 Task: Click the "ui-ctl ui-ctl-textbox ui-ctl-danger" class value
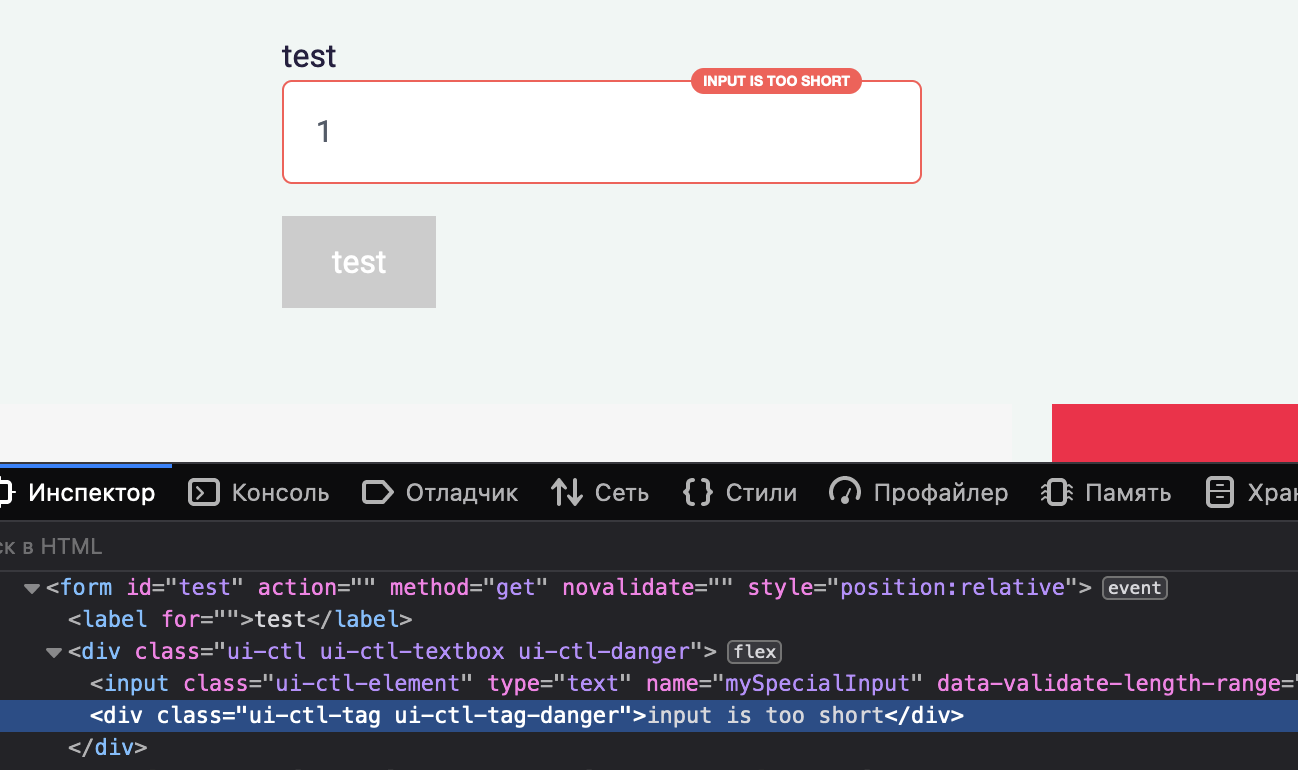(x=459, y=652)
